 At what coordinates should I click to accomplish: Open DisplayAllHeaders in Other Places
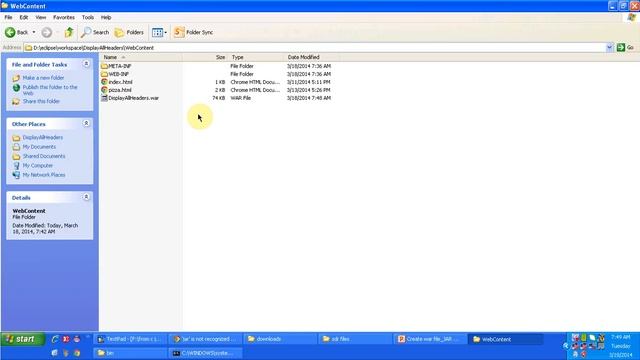(x=42, y=138)
